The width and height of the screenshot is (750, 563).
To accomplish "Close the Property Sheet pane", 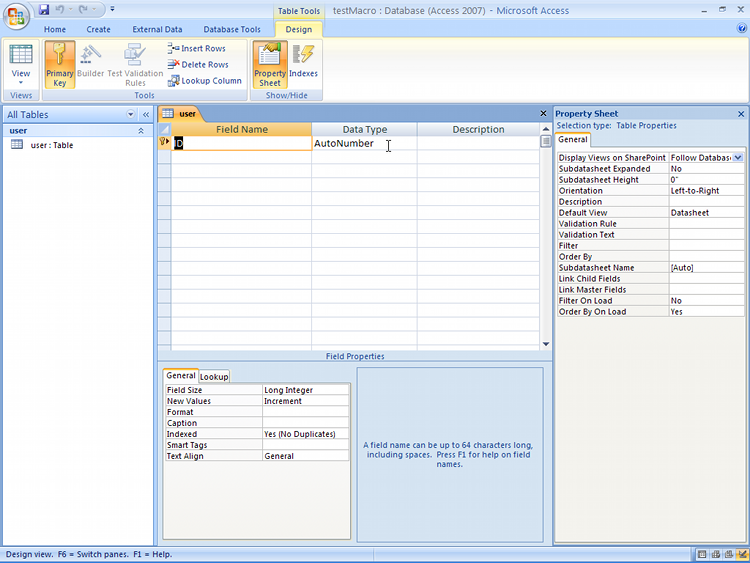I will [x=741, y=114].
